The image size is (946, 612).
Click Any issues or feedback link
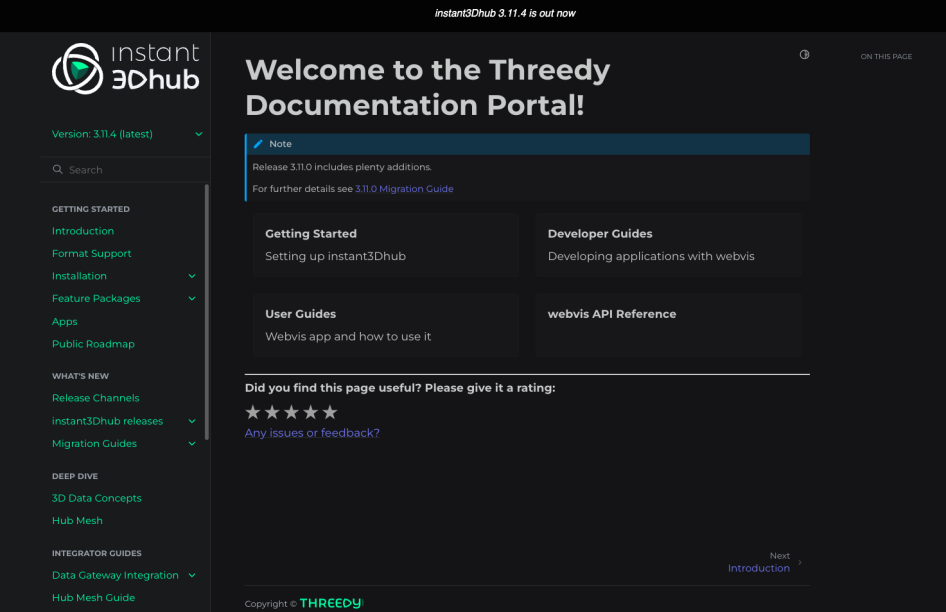tap(312, 433)
